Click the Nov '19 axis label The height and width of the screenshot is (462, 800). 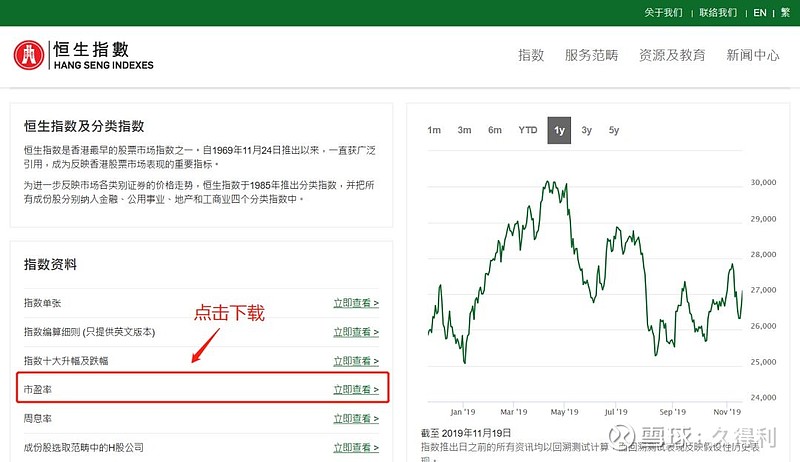(727, 412)
